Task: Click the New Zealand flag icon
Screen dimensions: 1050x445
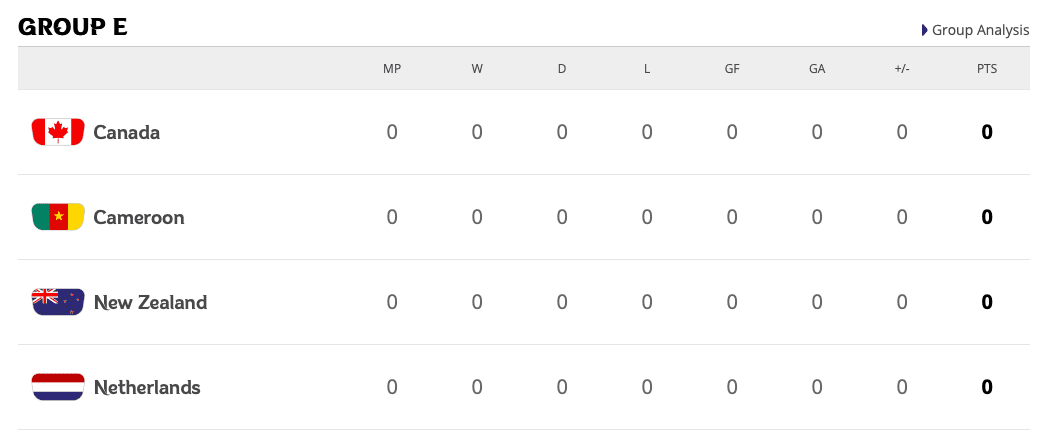Action: [58, 302]
